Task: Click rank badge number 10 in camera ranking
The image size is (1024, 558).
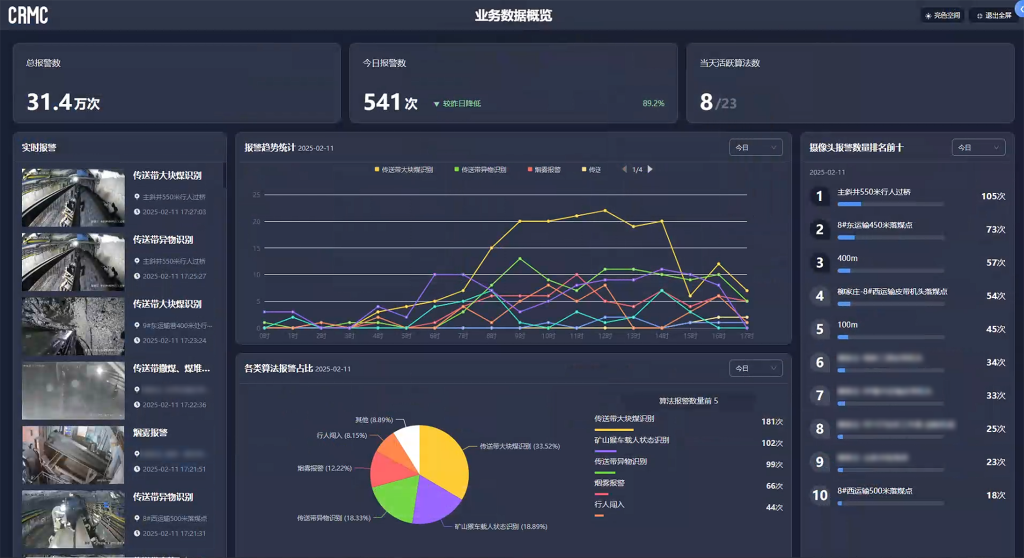Action: 819,495
